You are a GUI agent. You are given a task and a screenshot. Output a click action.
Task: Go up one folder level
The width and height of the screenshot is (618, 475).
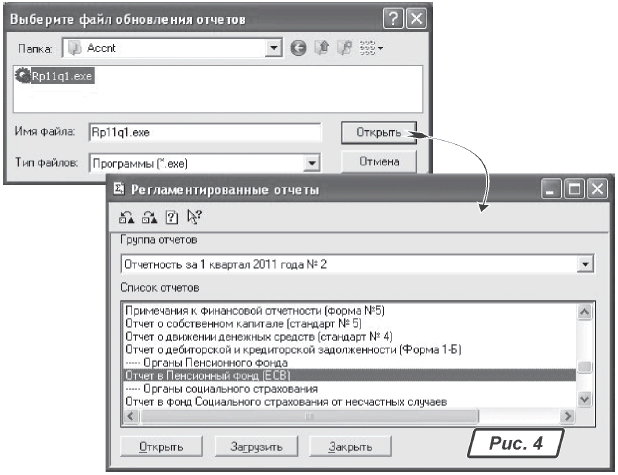click(321, 47)
